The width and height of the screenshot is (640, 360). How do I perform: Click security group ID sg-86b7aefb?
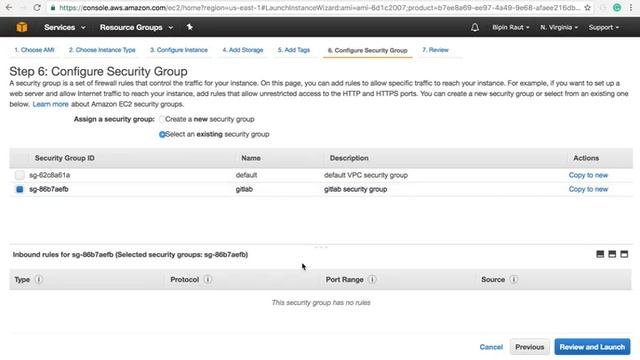(x=49, y=189)
